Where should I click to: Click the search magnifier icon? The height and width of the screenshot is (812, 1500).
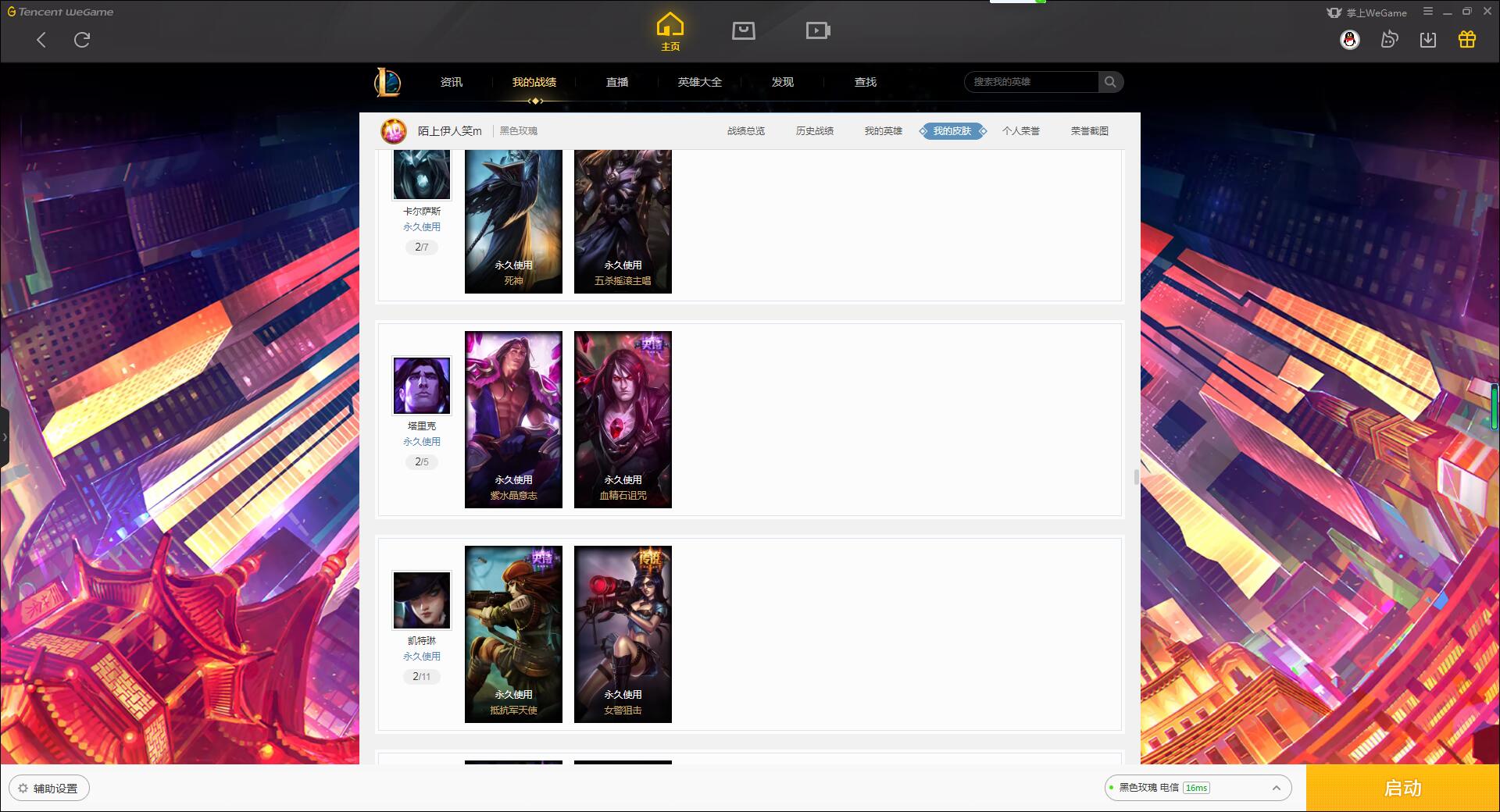[x=1110, y=82]
